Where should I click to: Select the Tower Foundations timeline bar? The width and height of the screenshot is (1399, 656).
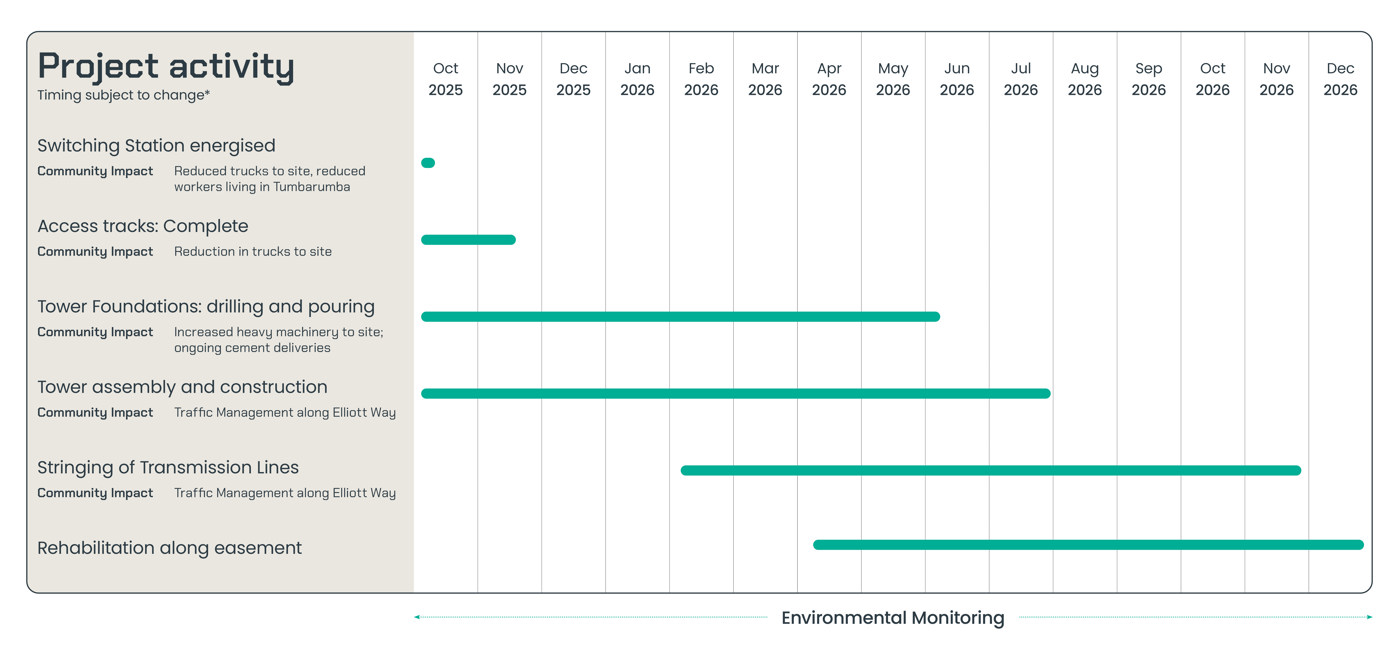pyautogui.click(x=680, y=317)
